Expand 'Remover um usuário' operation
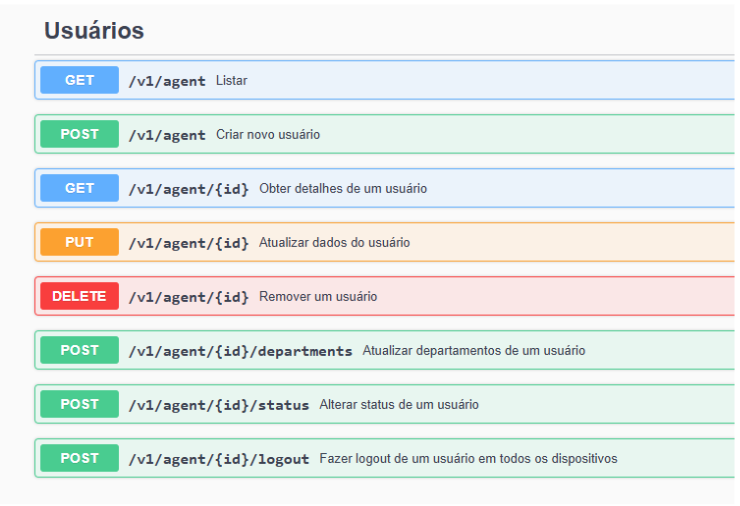The height and width of the screenshot is (506, 740). coord(318,297)
